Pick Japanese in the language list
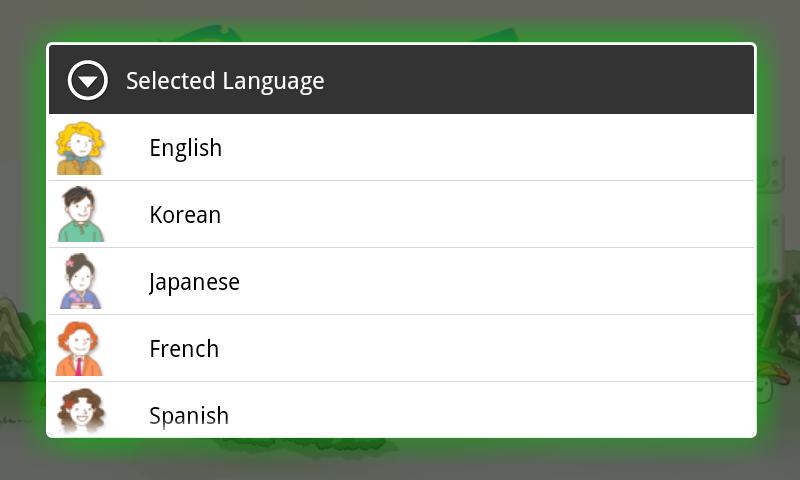 coord(194,282)
